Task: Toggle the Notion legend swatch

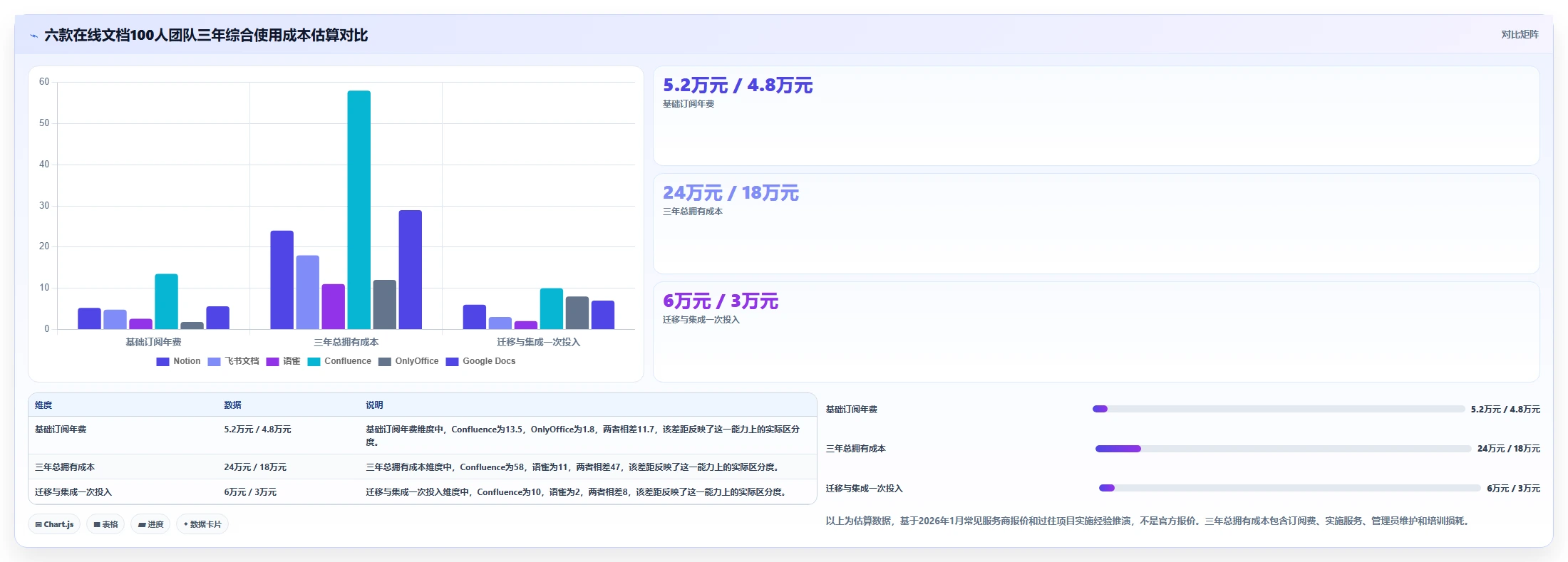Action: tap(163, 361)
